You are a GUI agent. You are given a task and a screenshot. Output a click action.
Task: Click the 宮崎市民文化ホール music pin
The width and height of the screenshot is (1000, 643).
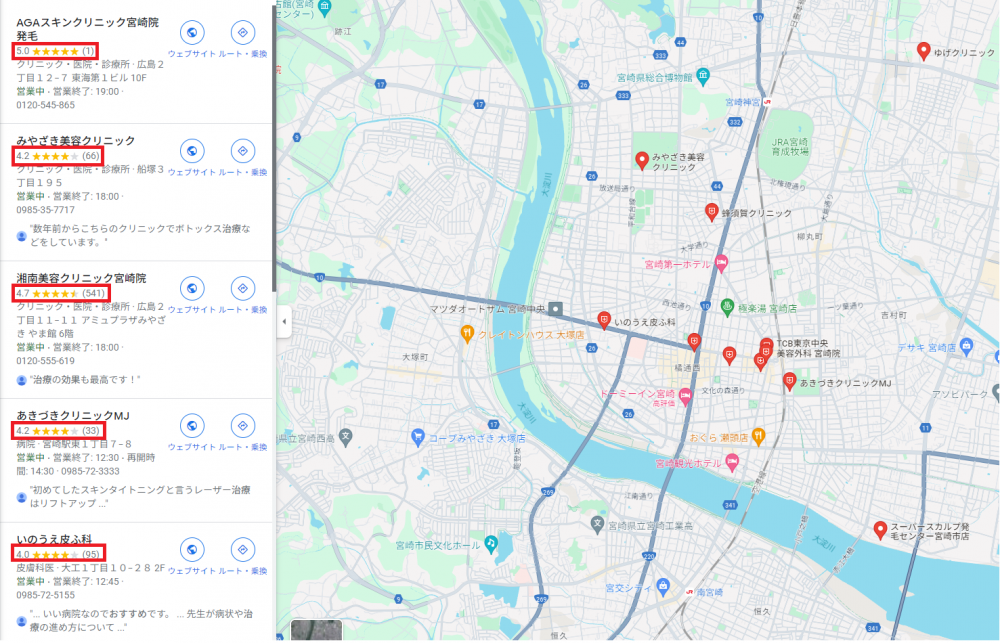490,544
